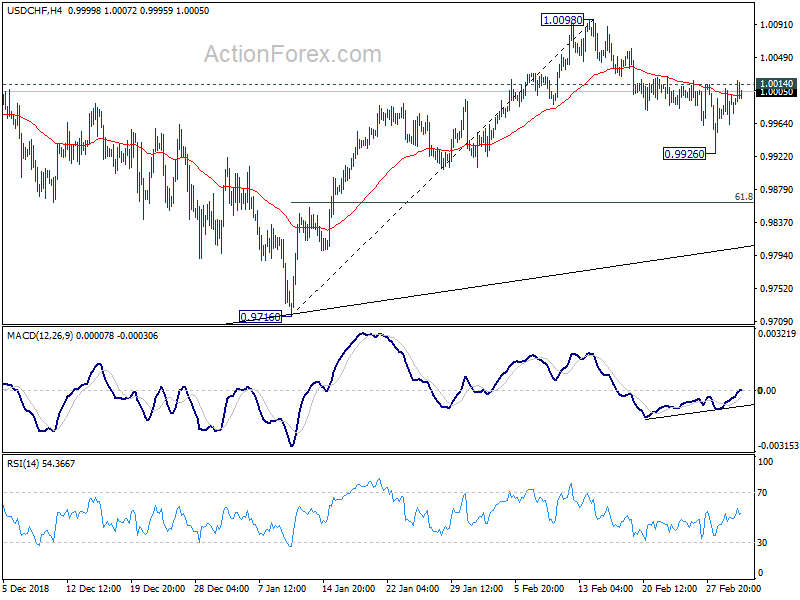The width and height of the screenshot is (800, 600).
Task: Click the MACD 0.003219 upper scale value
Action: click(777, 334)
